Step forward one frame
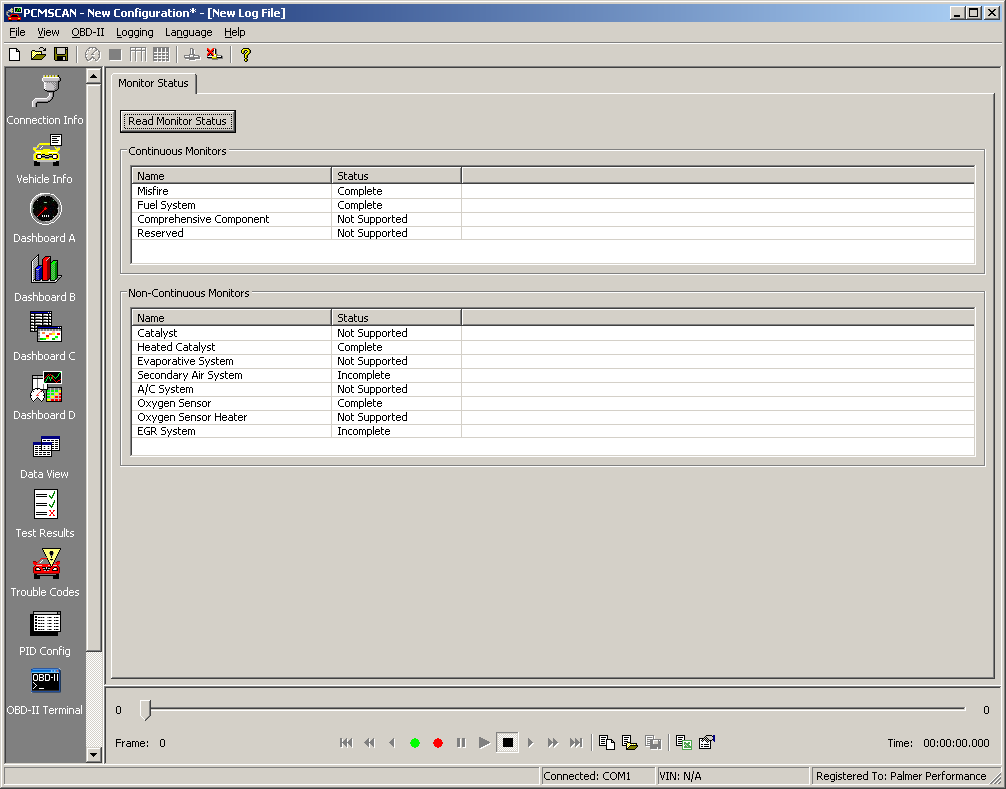The height and width of the screenshot is (789, 1006). pos(531,743)
